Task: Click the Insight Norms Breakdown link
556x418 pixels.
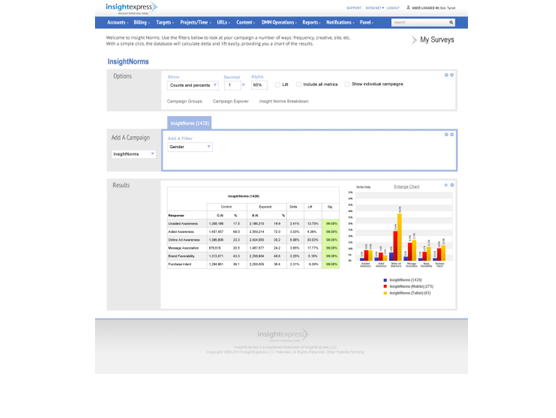Action: tap(284, 101)
